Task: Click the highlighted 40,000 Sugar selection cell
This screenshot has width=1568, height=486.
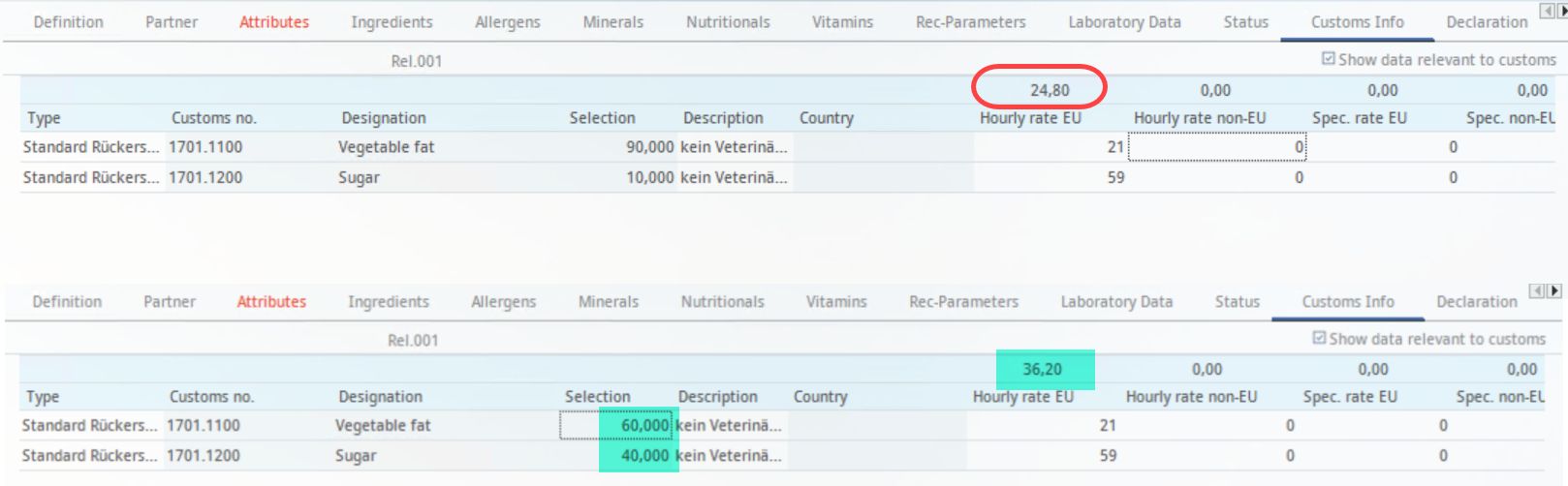Action: tap(637, 455)
